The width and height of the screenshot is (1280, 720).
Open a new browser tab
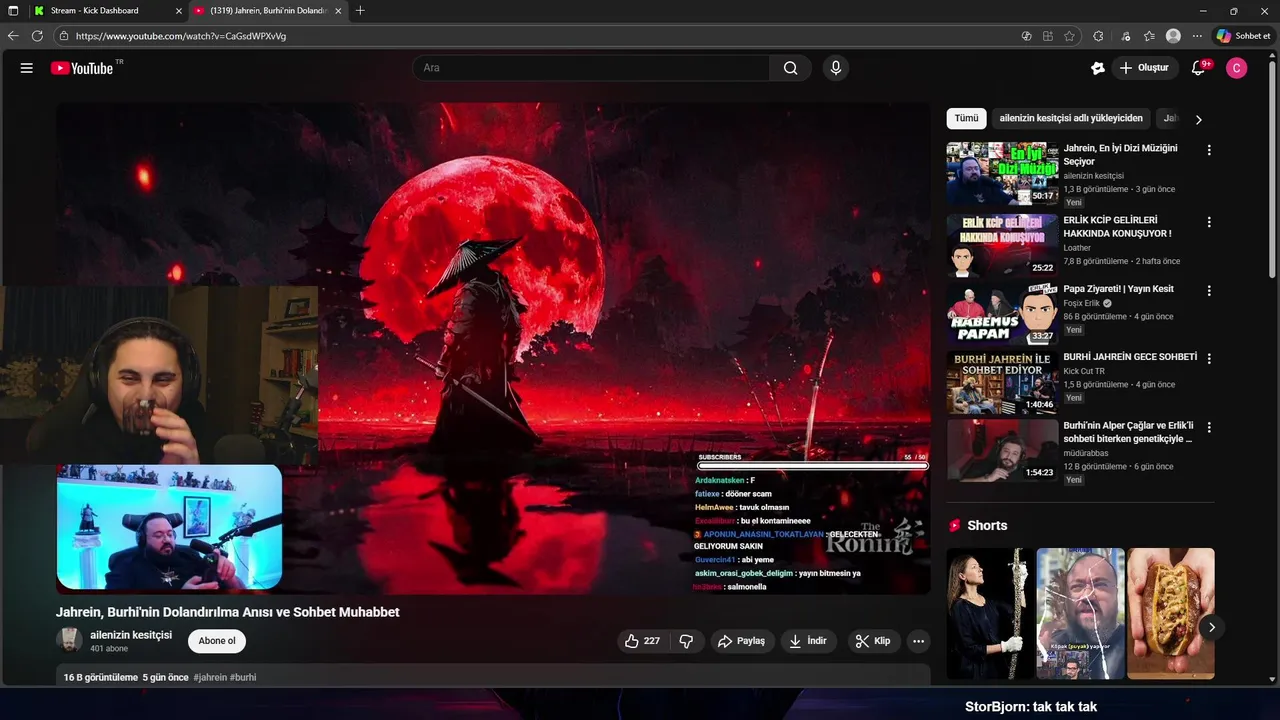(x=360, y=10)
